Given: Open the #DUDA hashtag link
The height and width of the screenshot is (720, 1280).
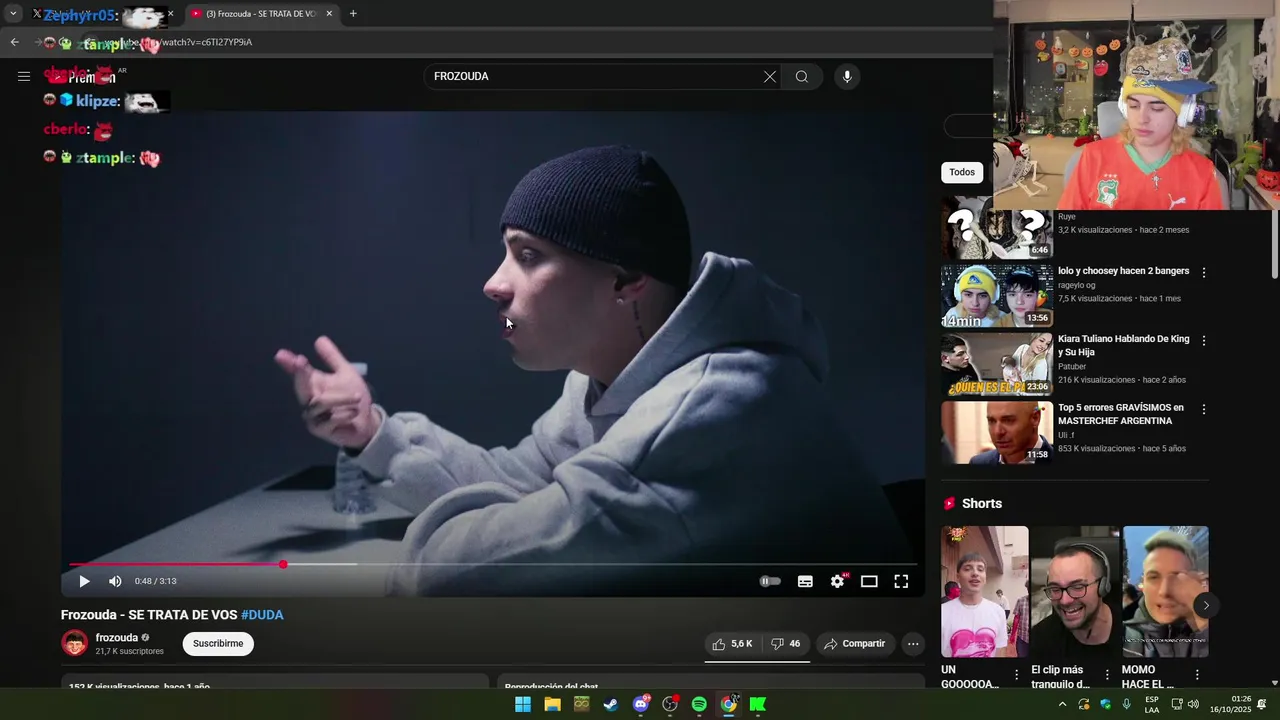Looking at the screenshot, I should tap(262, 615).
